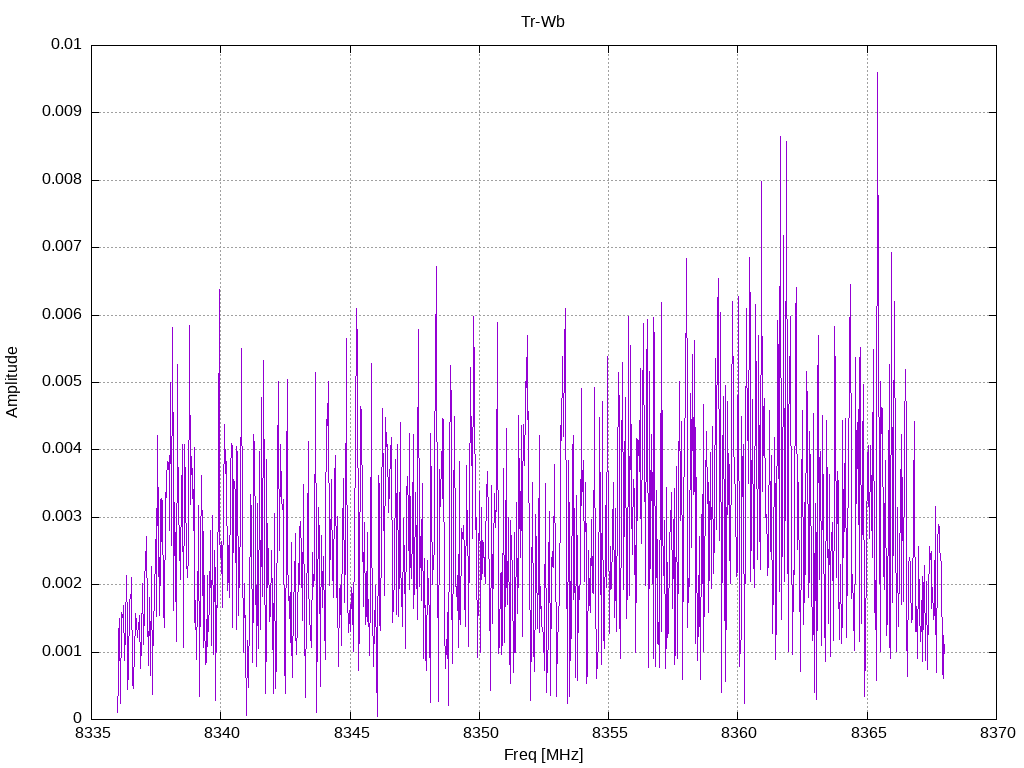The width and height of the screenshot is (1024, 768).
Task: Click the y-axis tick value 0.008
Action: pos(62,180)
